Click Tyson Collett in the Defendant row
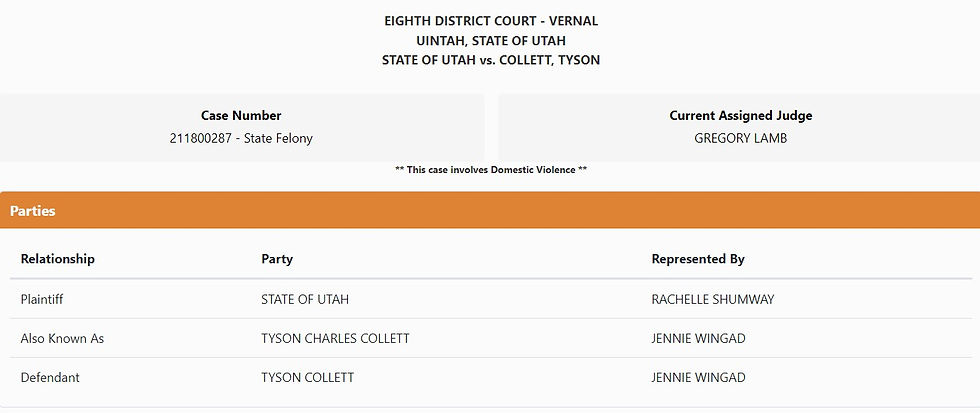Screen dimensions: 980x413 (x=307, y=378)
